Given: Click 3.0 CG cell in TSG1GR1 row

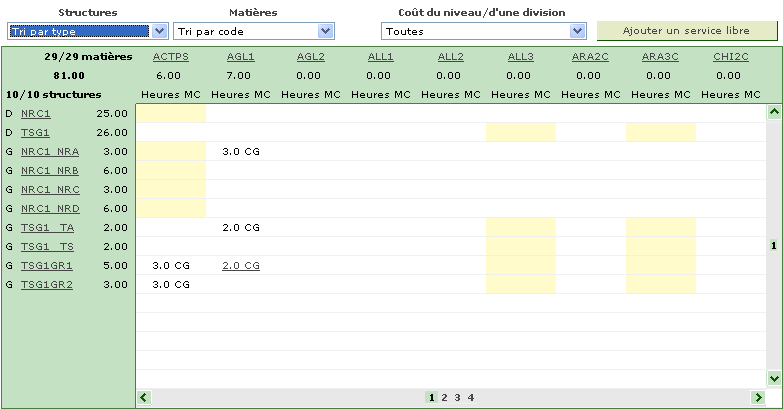Looking at the screenshot, I should pyautogui.click(x=171, y=265).
